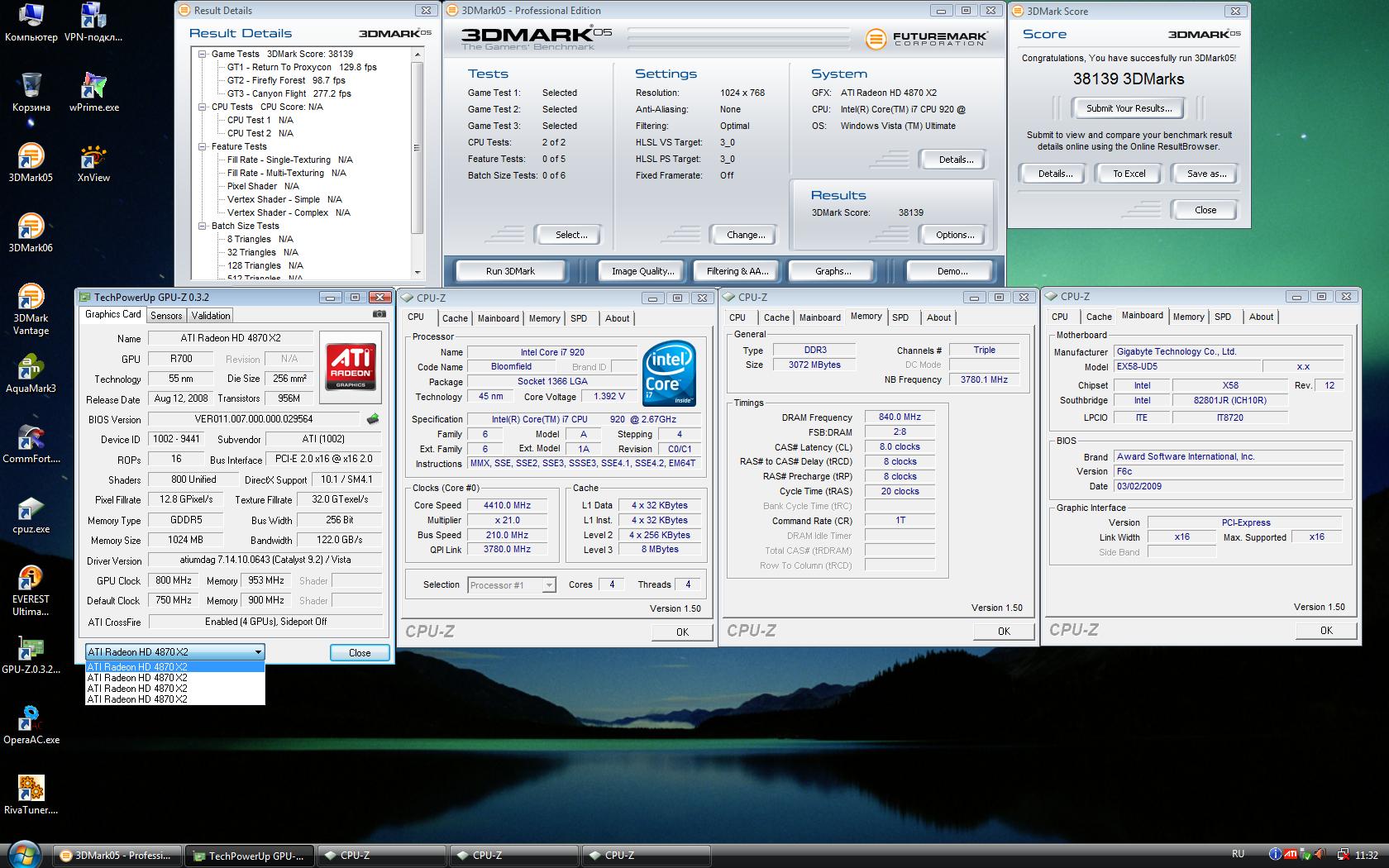Click the GPU-Z BIOS Version field
This screenshot has width=1389, height=868.
click(x=255, y=419)
